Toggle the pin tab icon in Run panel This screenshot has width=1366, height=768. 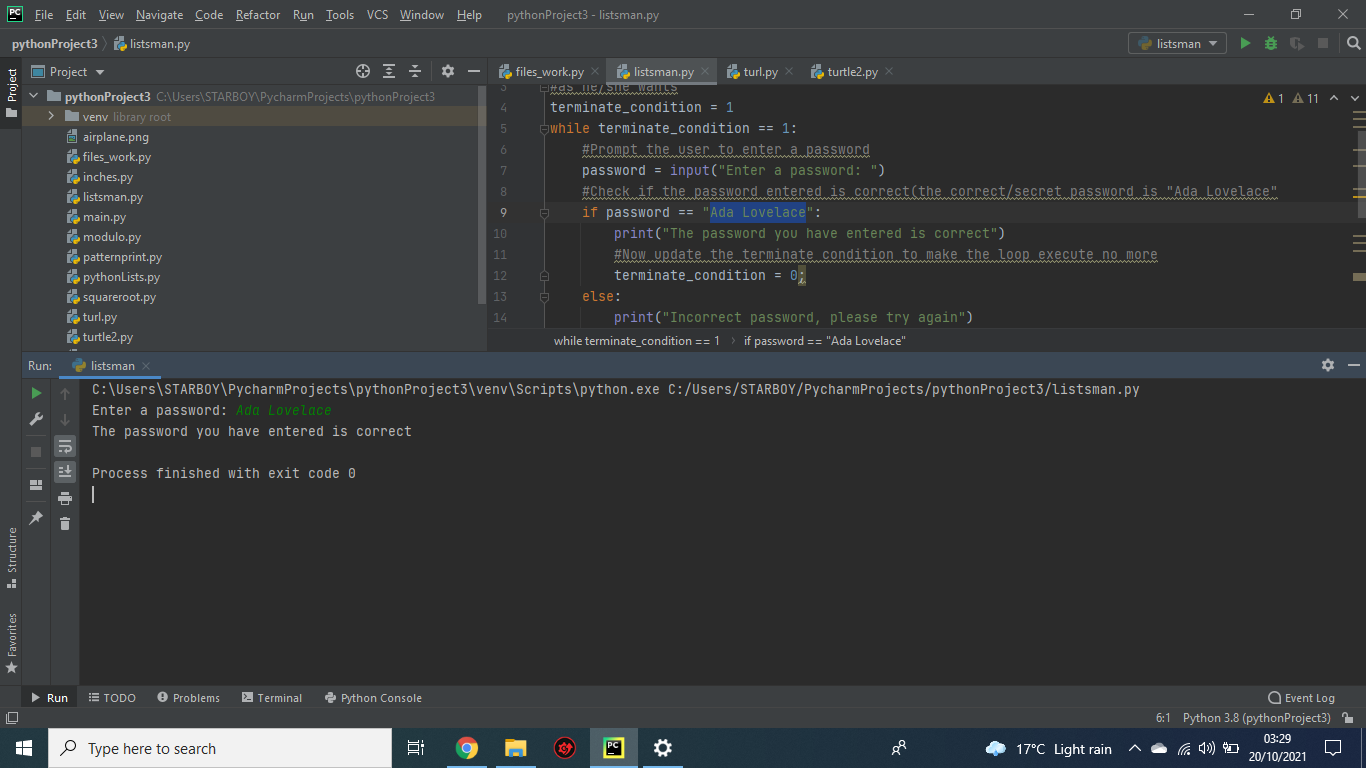click(x=36, y=517)
